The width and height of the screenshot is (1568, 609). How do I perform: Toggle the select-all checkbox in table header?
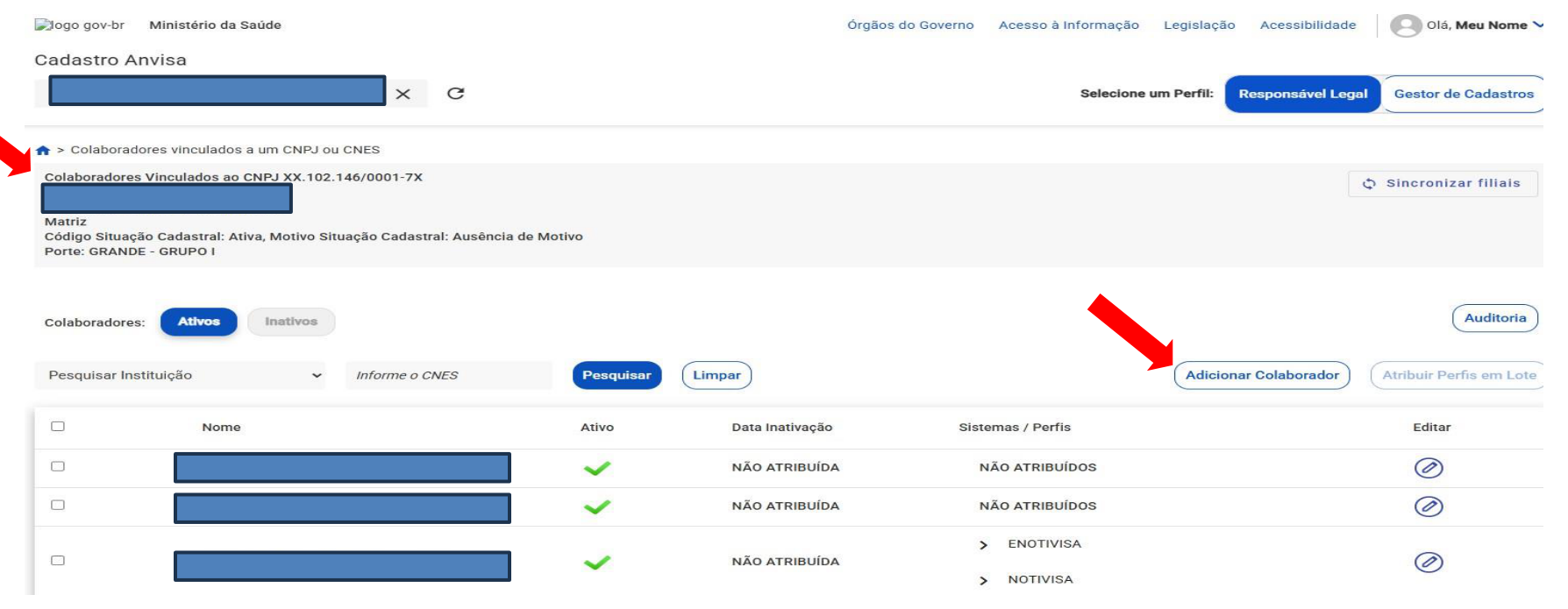[58, 427]
